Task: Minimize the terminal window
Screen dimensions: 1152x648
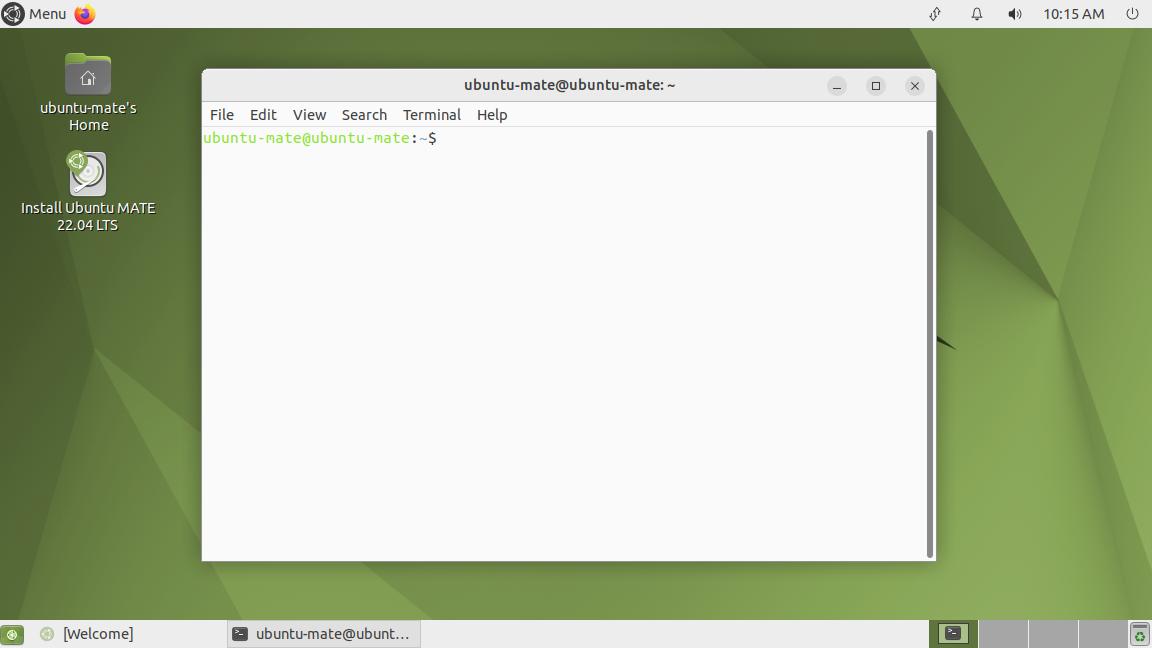Action: click(x=837, y=86)
